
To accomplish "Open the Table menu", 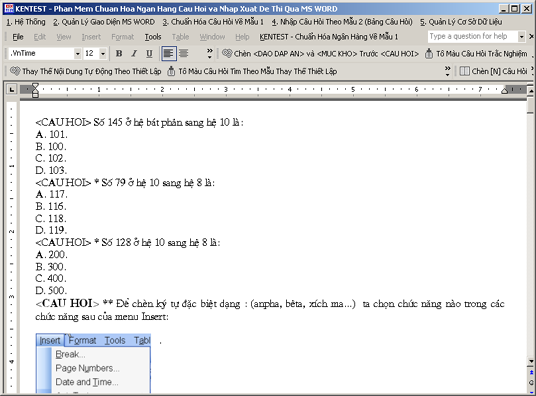I will point(180,37).
